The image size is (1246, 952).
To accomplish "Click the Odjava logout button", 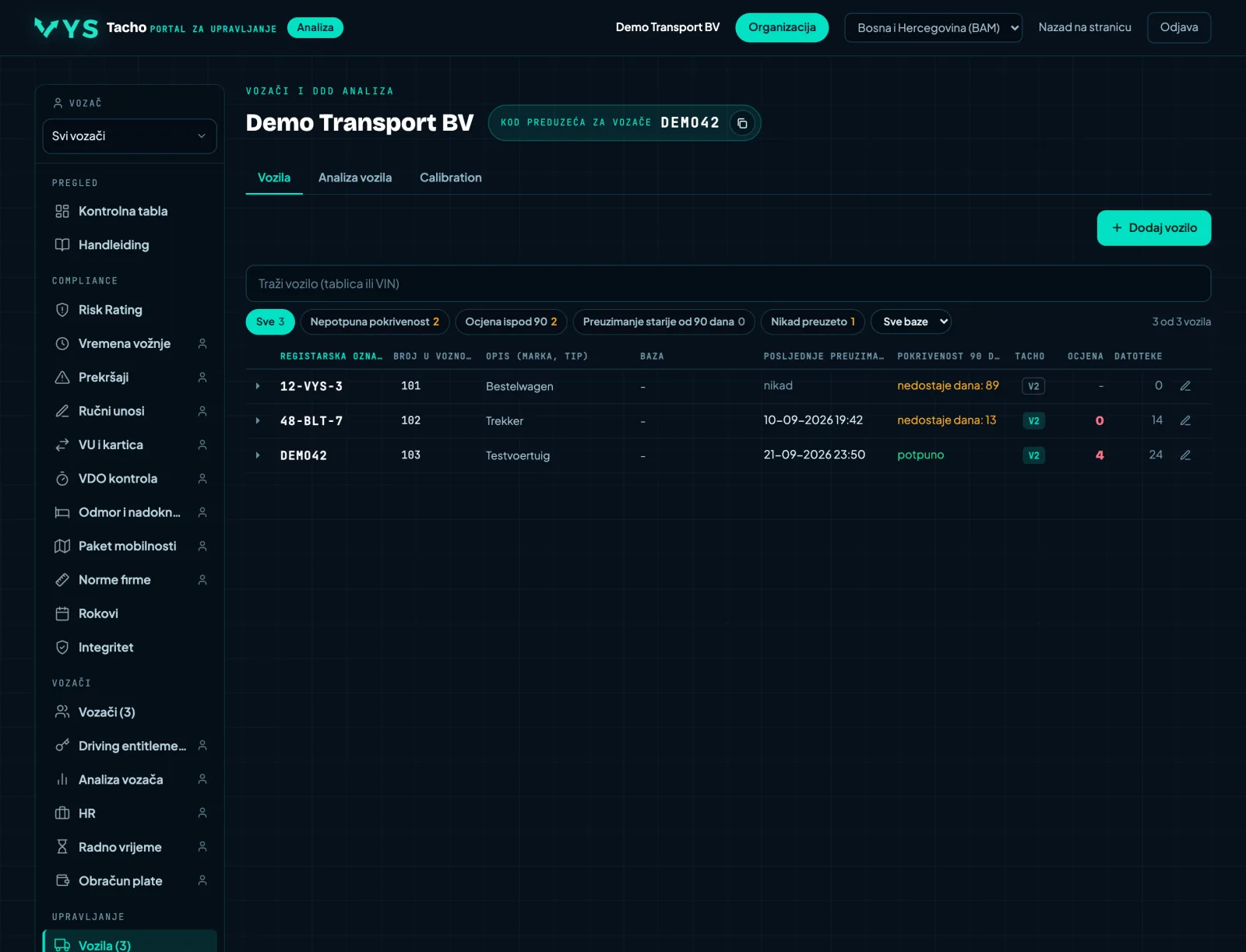I will 1179,27.
